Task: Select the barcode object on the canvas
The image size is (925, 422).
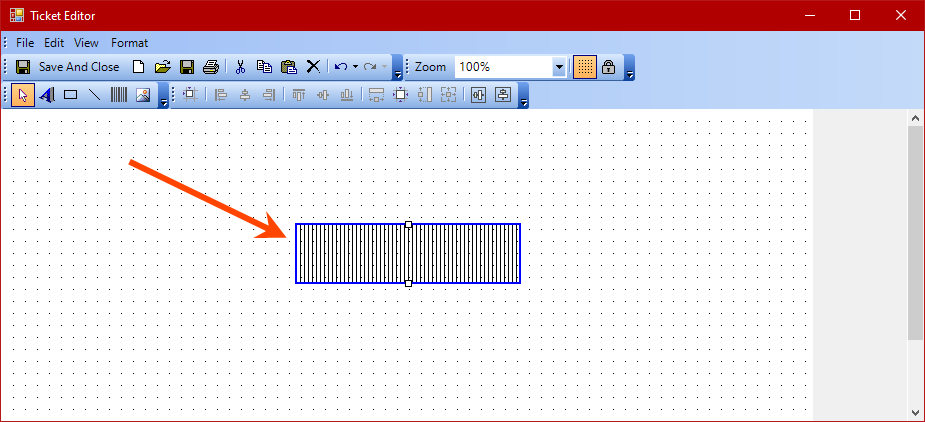Action: pyautogui.click(x=408, y=254)
